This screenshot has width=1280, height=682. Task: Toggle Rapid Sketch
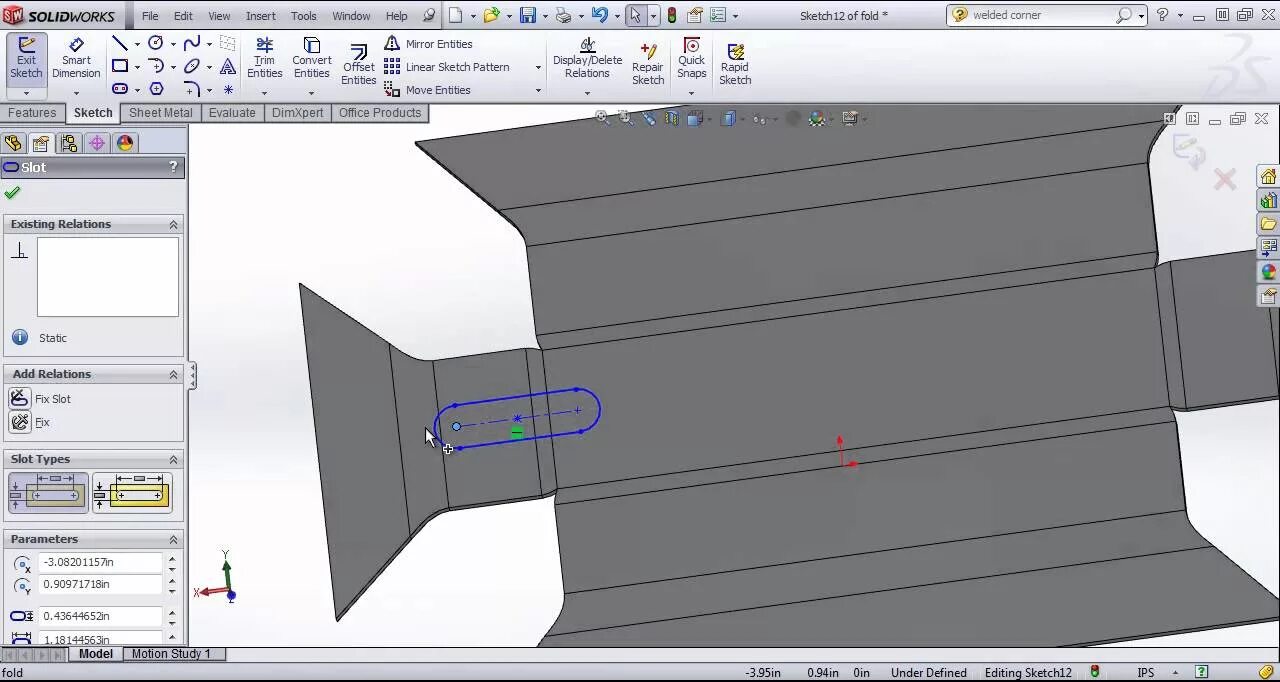click(735, 63)
